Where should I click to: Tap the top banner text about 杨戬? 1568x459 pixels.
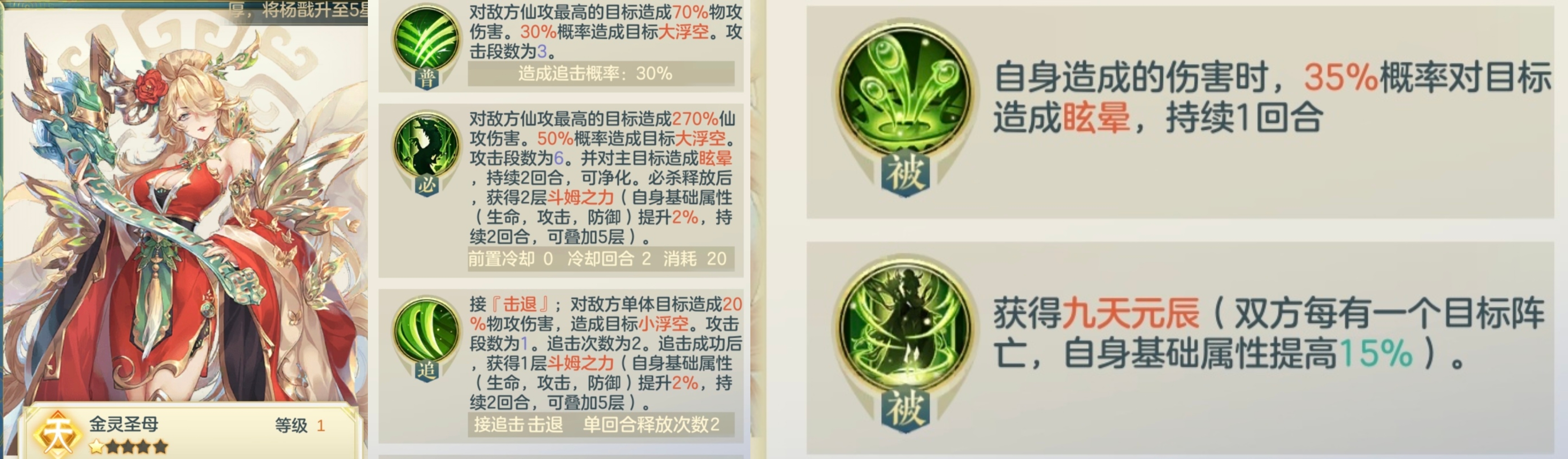tap(298, 10)
